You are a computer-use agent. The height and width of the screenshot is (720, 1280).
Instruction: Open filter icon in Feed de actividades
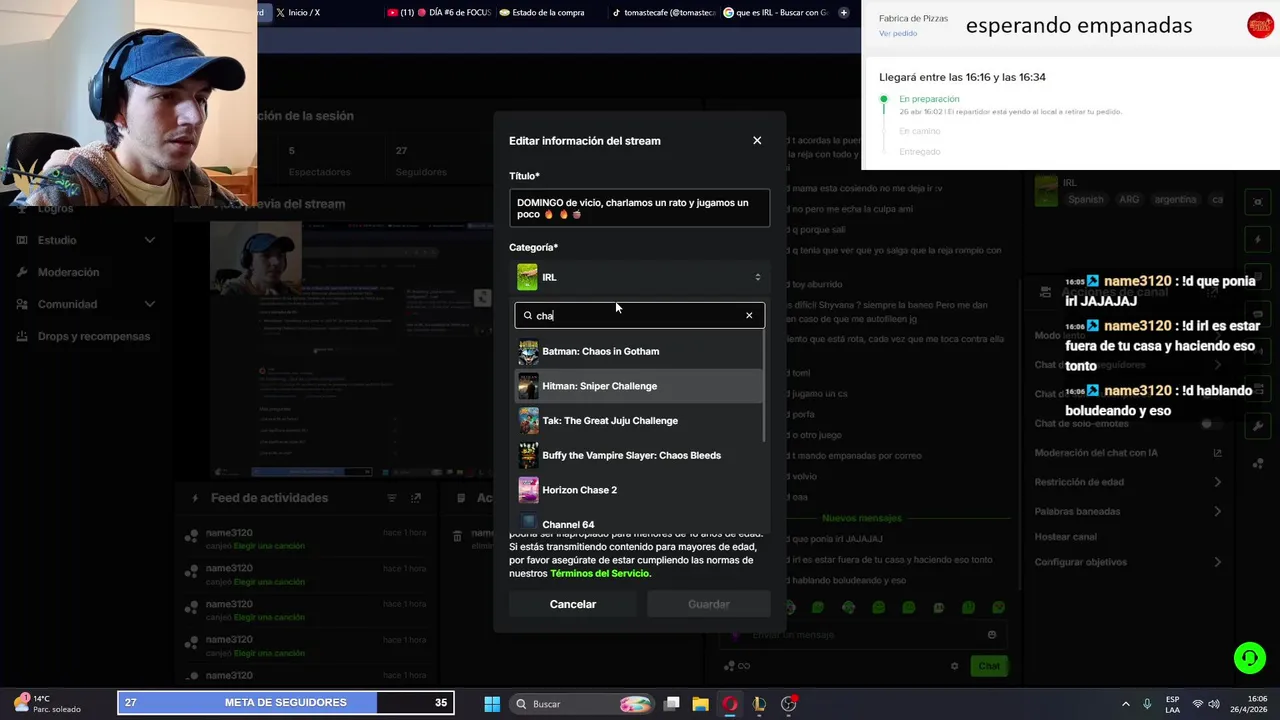(x=392, y=498)
